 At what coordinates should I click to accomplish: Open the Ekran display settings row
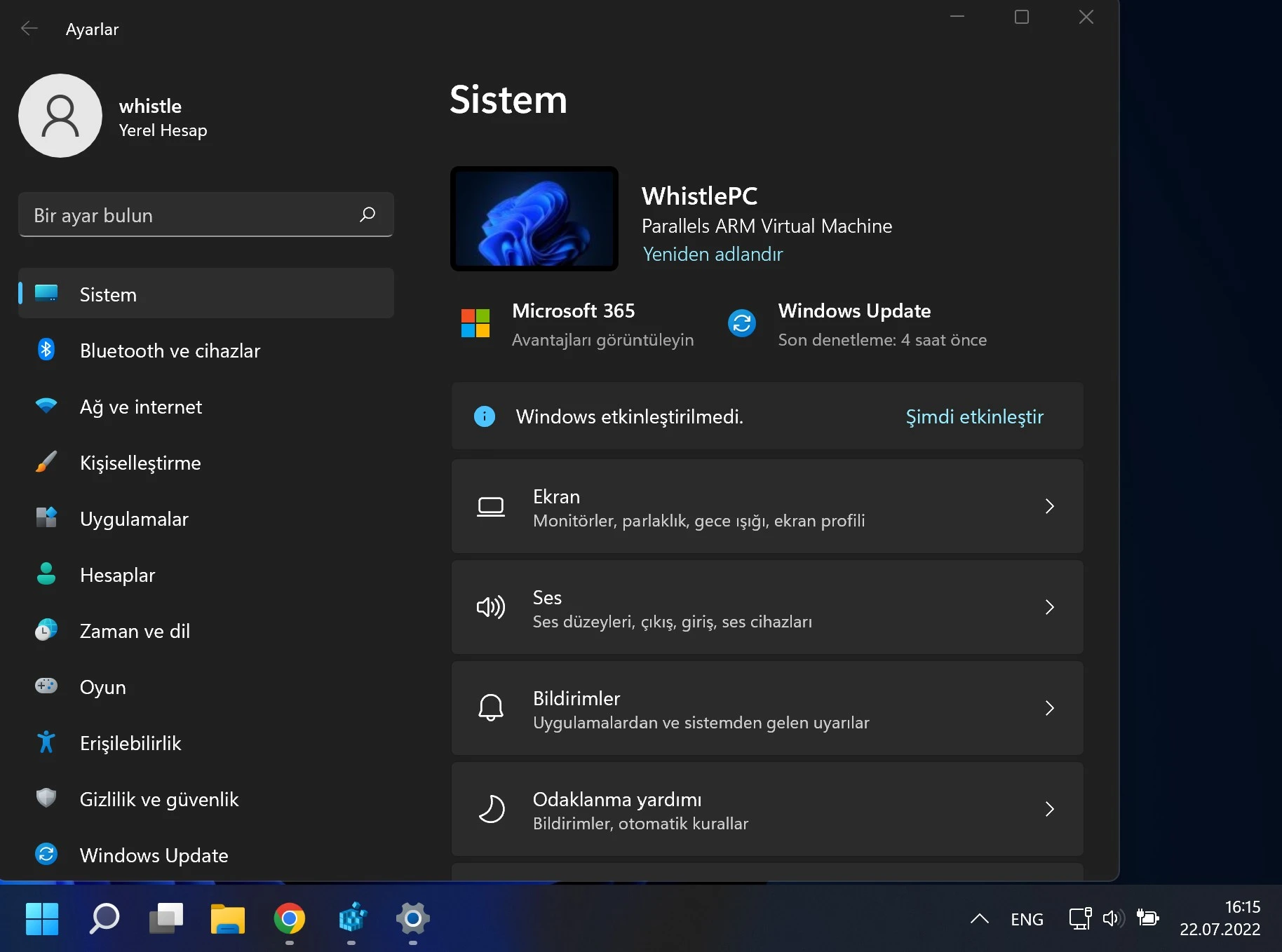point(767,506)
